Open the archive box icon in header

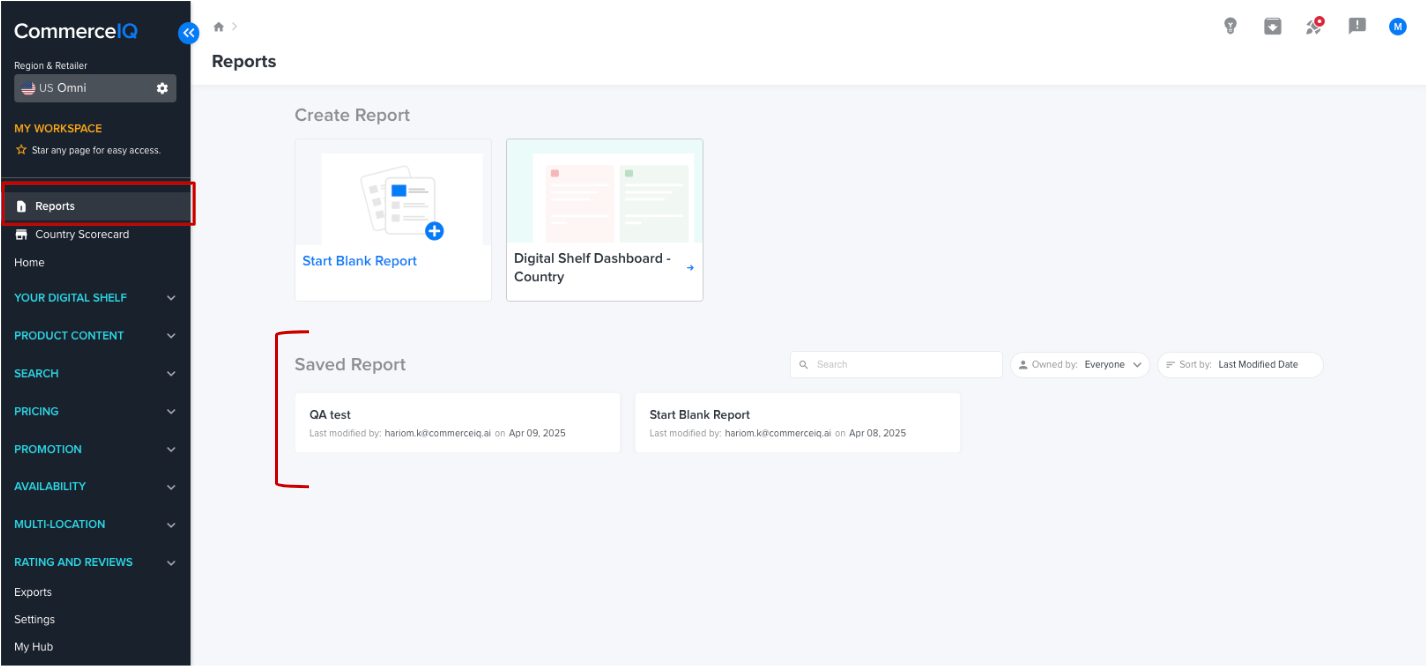1273,26
